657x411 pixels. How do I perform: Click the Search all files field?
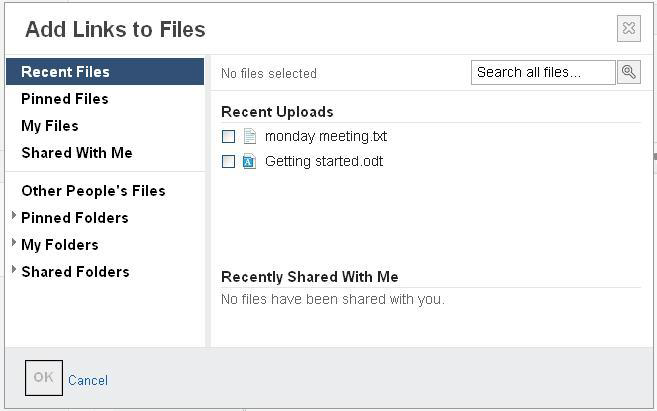coord(543,72)
